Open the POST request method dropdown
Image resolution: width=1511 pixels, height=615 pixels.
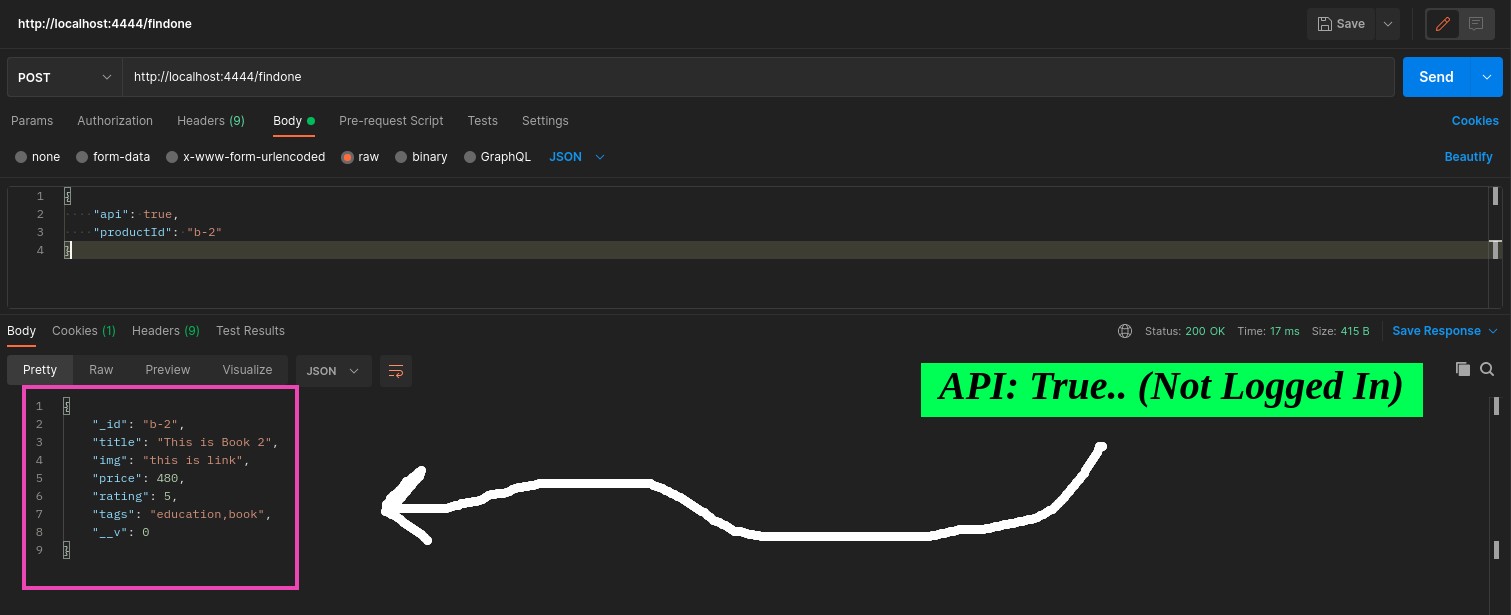click(x=64, y=76)
